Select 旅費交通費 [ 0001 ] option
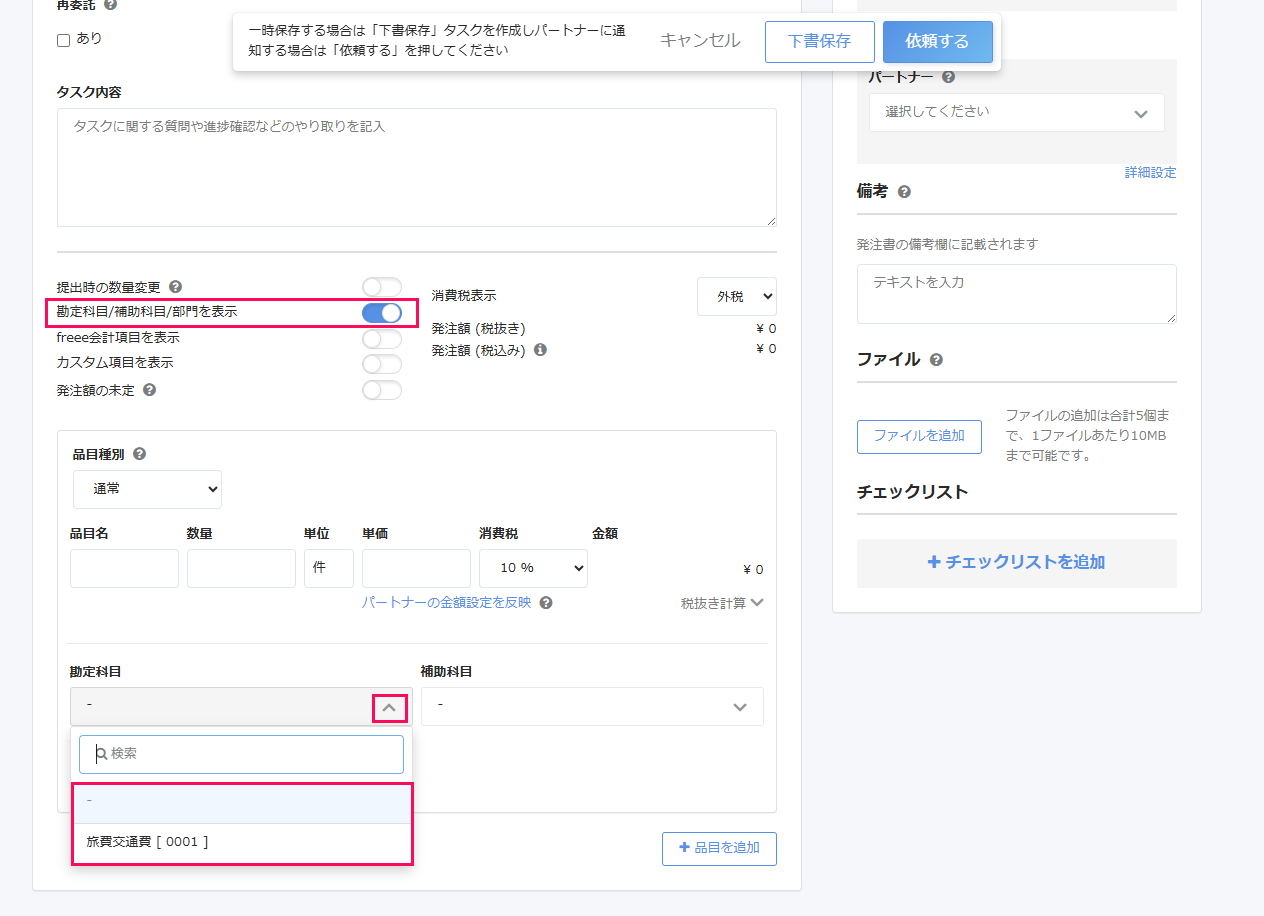This screenshot has width=1264, height=916. 242,843
